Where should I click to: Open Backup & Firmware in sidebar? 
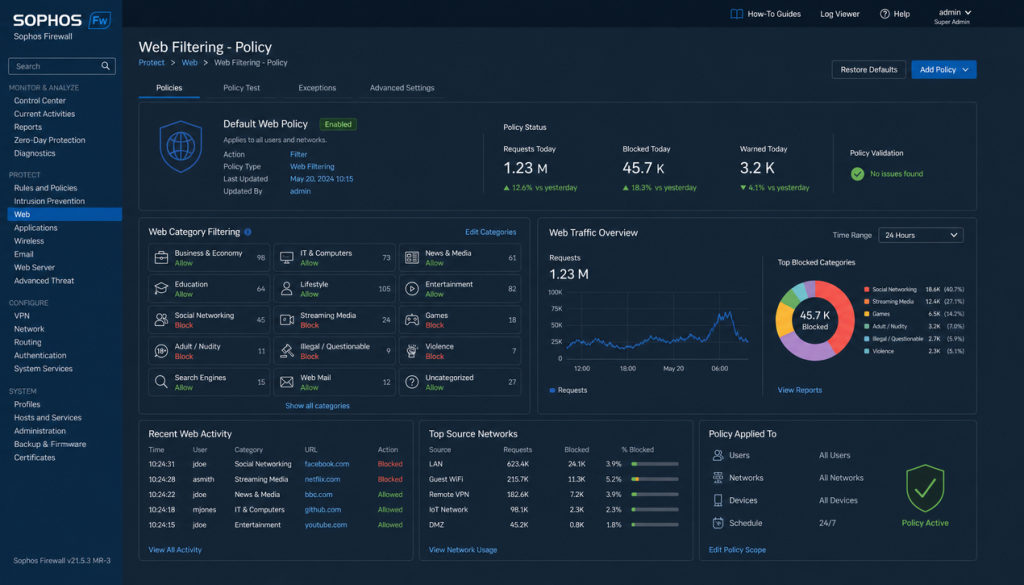[50, 444]
